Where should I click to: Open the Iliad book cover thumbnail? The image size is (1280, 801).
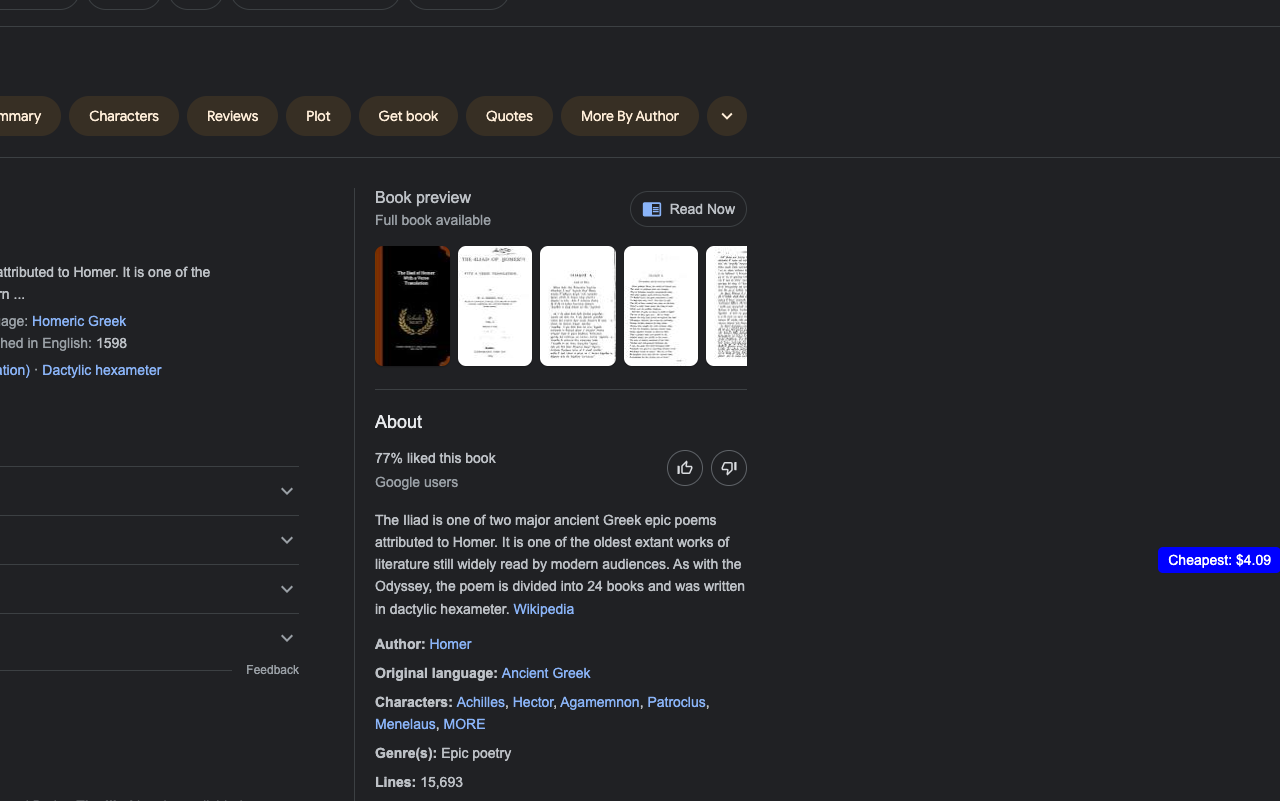413,306
